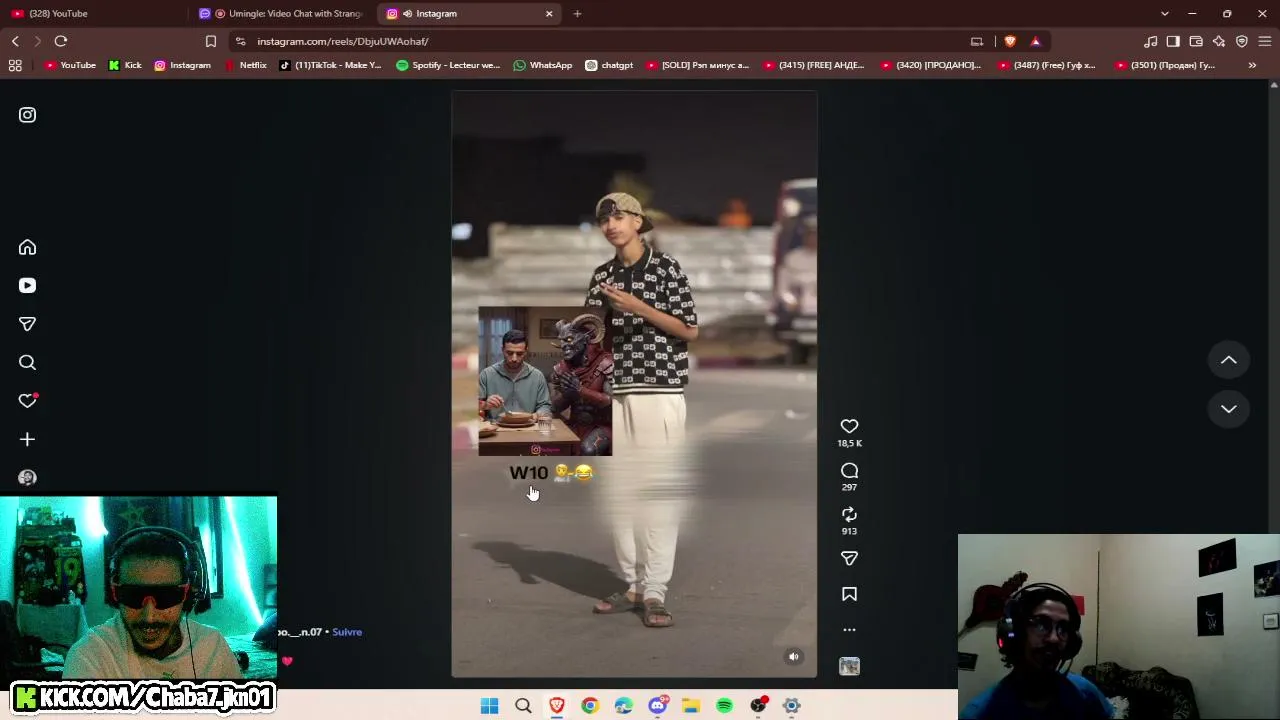Share the reel via the paper-plane icon
The width and height of the screenshot is (1280, 720).
(x=849, y=558)
